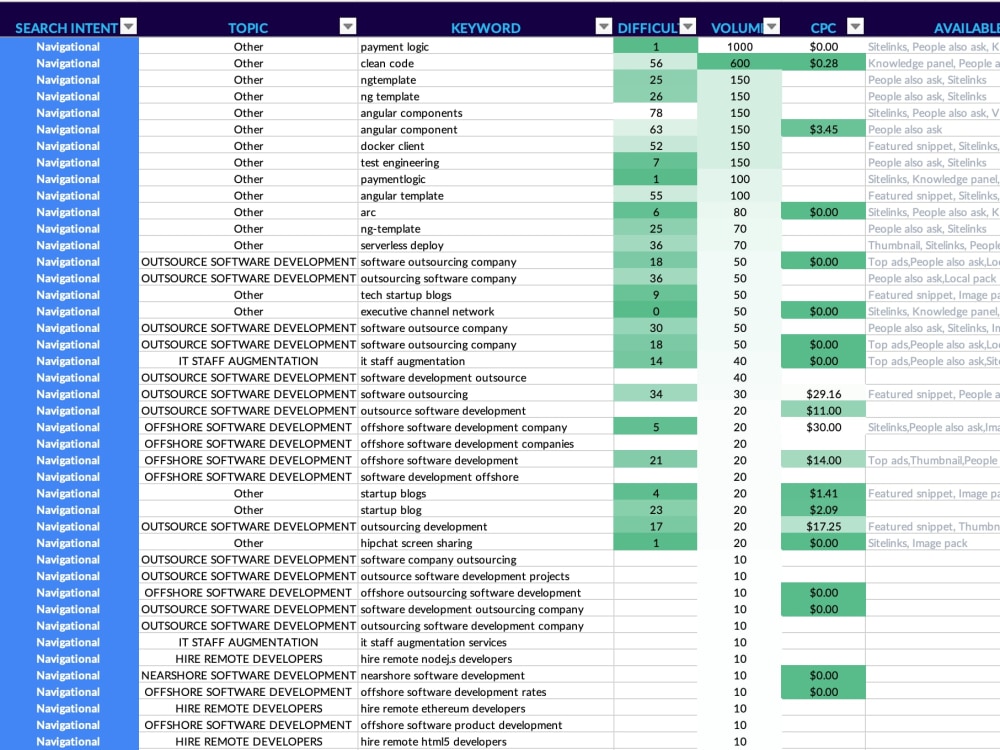Select the 'angular template' keyword cell
This screenshot has height=750, width=1000.
tap(485, 196)
